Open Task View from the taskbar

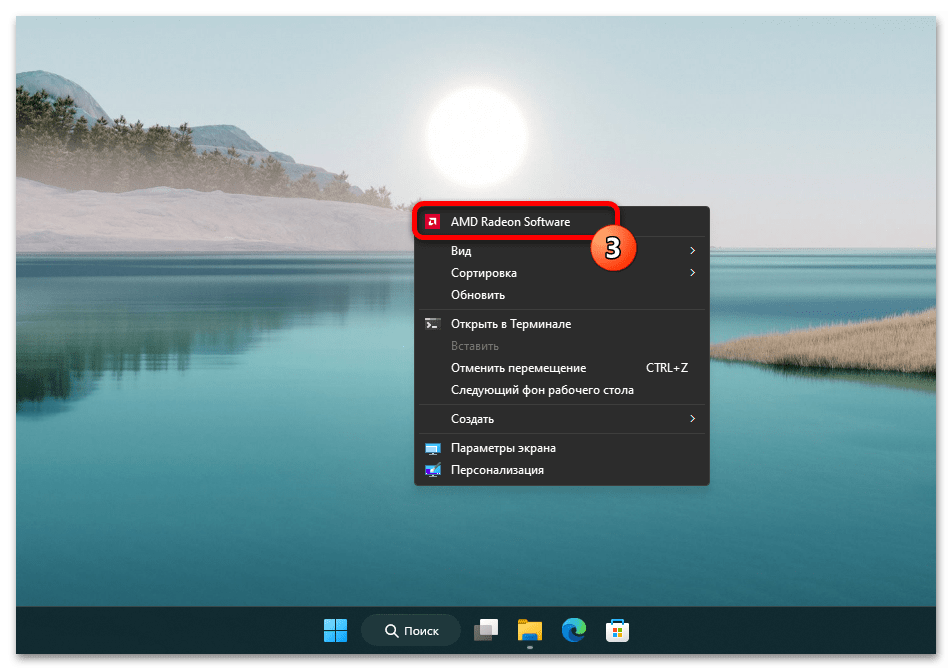485,630
